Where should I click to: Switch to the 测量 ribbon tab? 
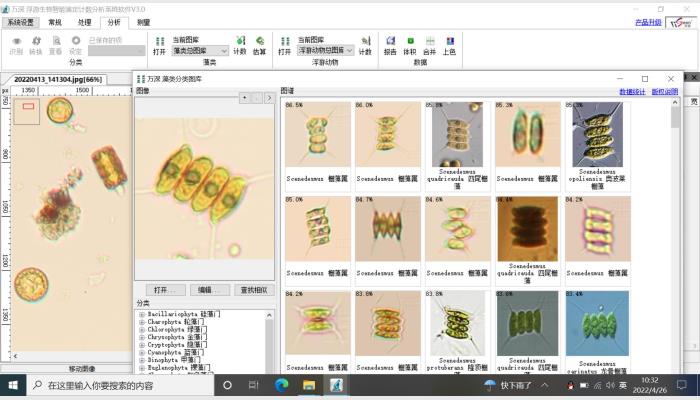144,22
